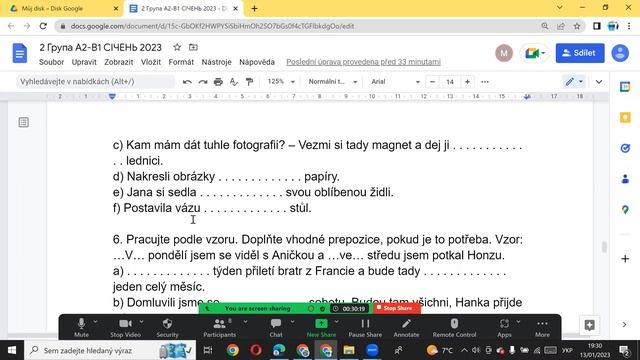Collapse the menus chevron
The height and width of the screenshot is (360, 640).
pyautogui.click(x=599, y=82)
